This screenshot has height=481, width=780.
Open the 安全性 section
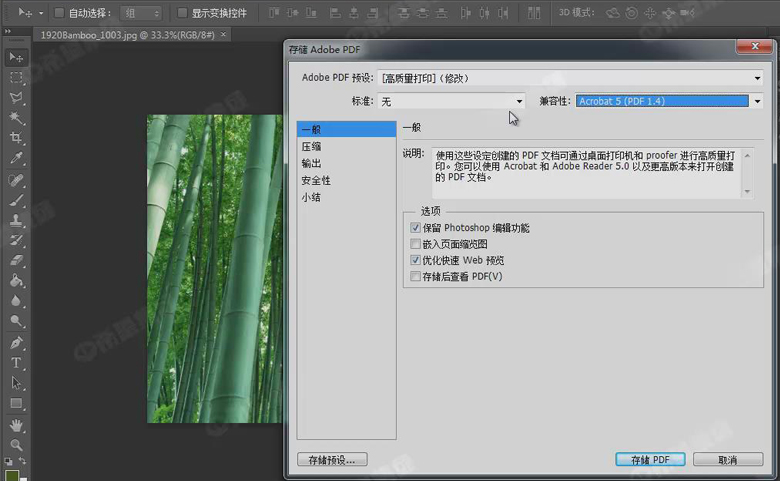pos(316,180)
